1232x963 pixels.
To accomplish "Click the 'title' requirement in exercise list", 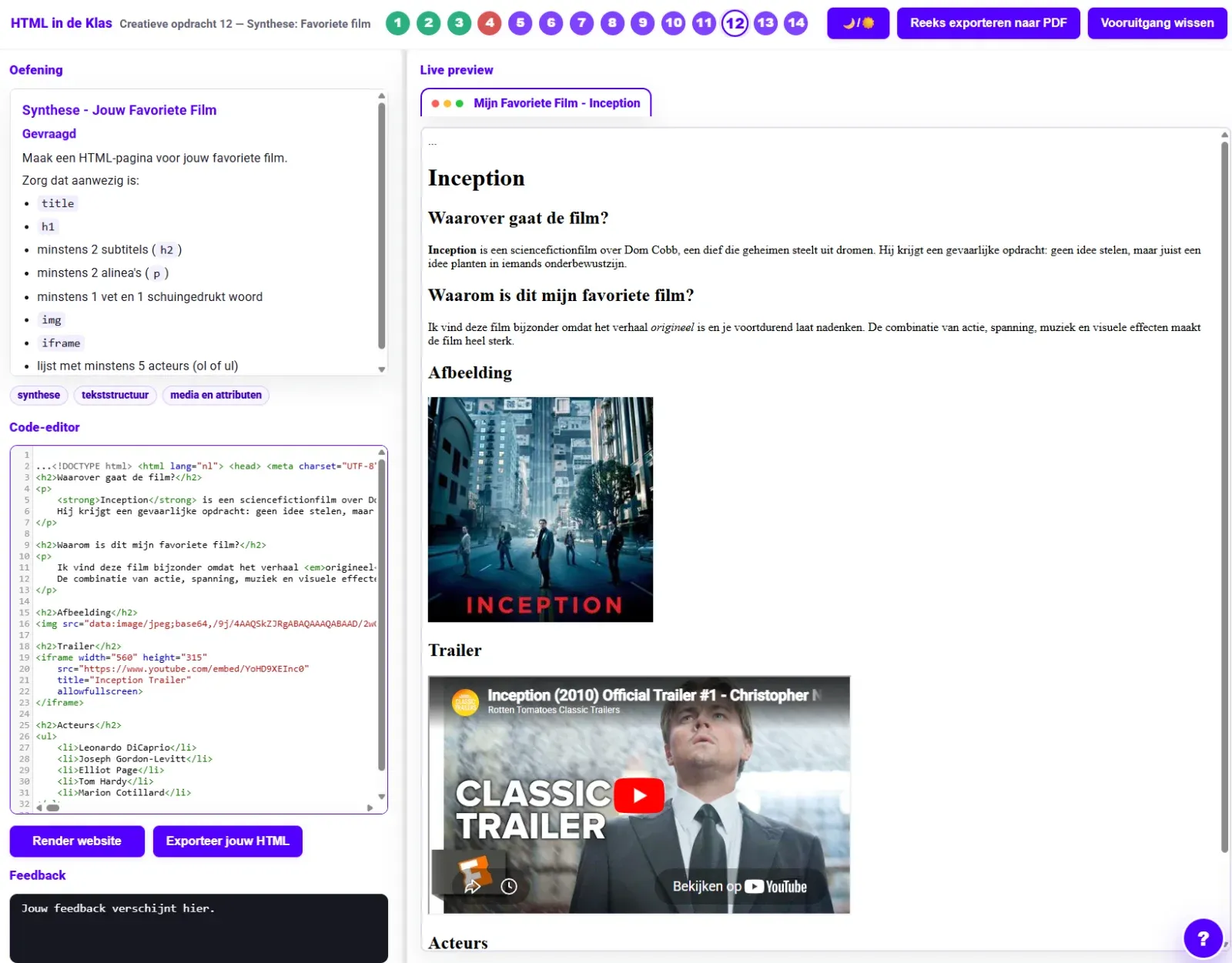I will (x=58, y=203).
